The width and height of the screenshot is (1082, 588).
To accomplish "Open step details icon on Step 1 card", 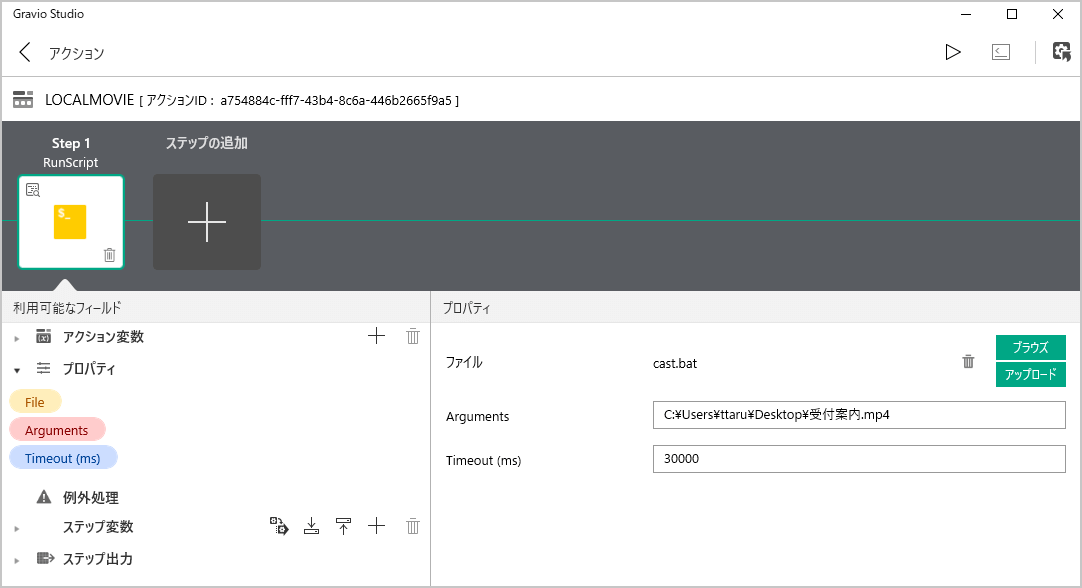I will click(x=33, y=190).
